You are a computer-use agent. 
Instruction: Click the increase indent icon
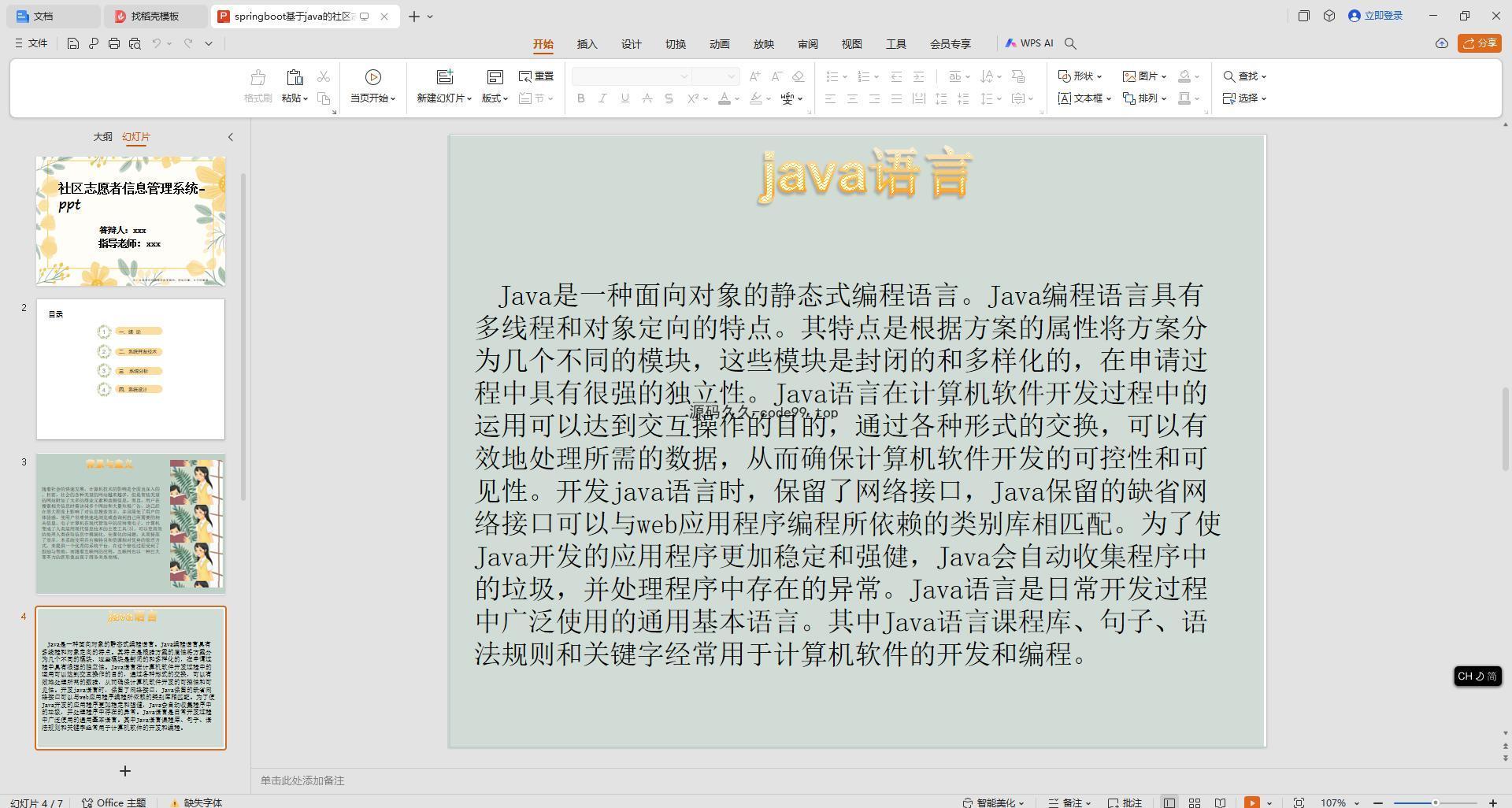pyautogui.click(x=918, y=76)
